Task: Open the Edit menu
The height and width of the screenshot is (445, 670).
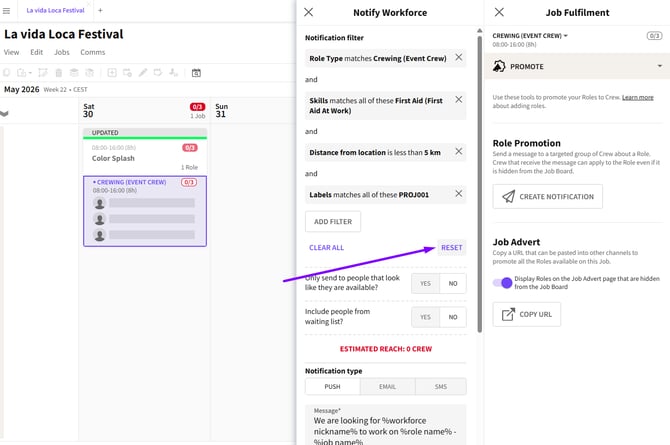Action: (x=37, y=52)
